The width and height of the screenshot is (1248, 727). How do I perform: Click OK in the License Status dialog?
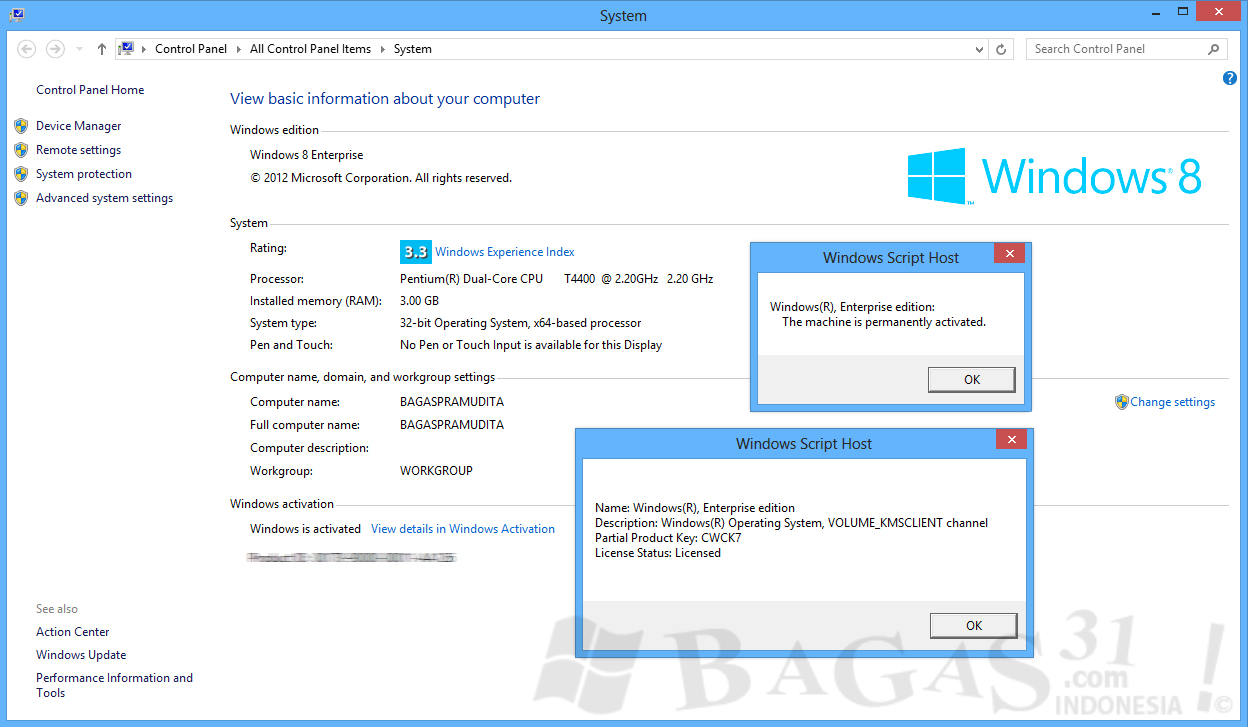[x=974, y=626]
